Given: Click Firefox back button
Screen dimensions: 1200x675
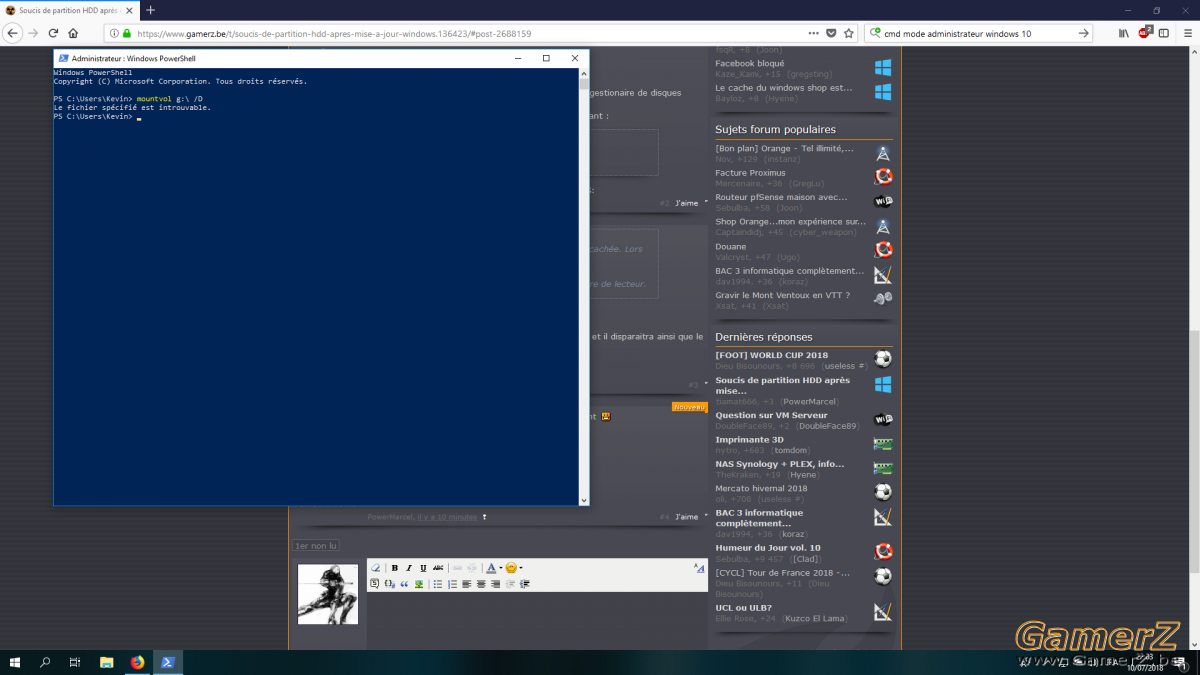Looking at the screenshot, I should [12, 33].
